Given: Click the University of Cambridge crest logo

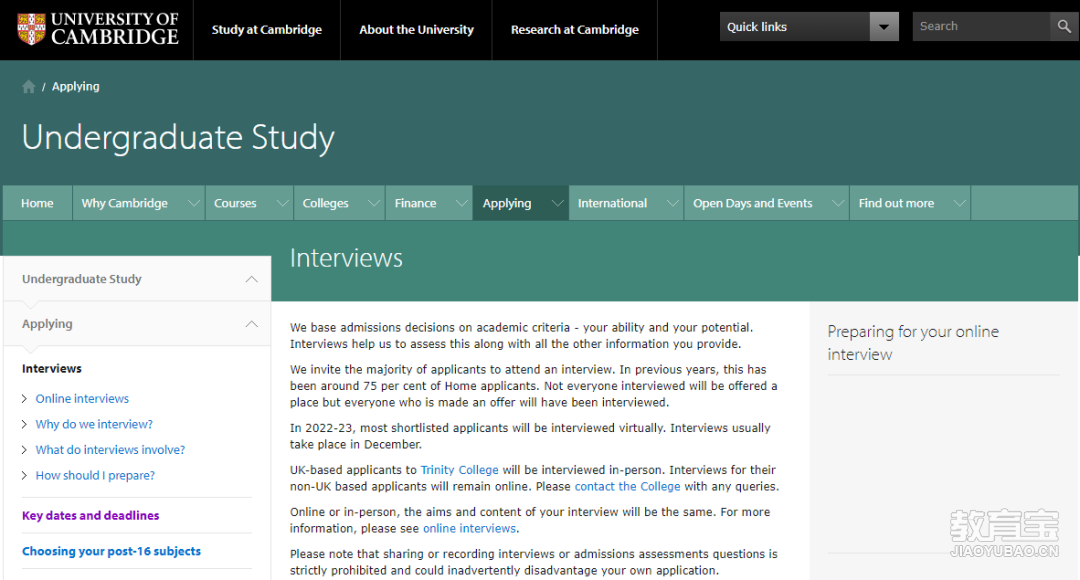Looking at the screenshot, I should 31,28.
